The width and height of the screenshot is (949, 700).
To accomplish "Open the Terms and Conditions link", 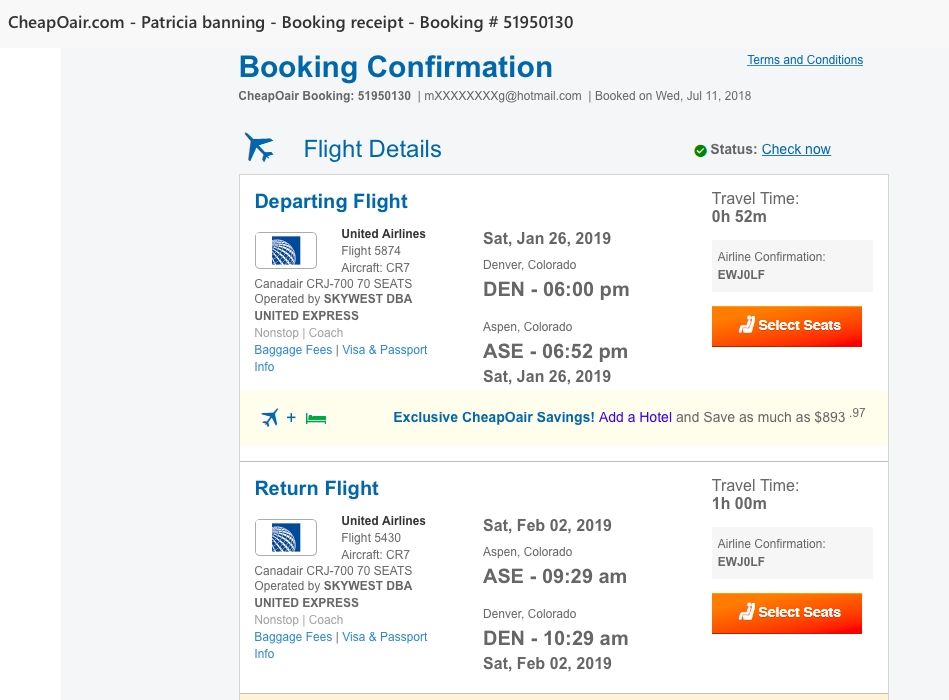I will 805,60.
